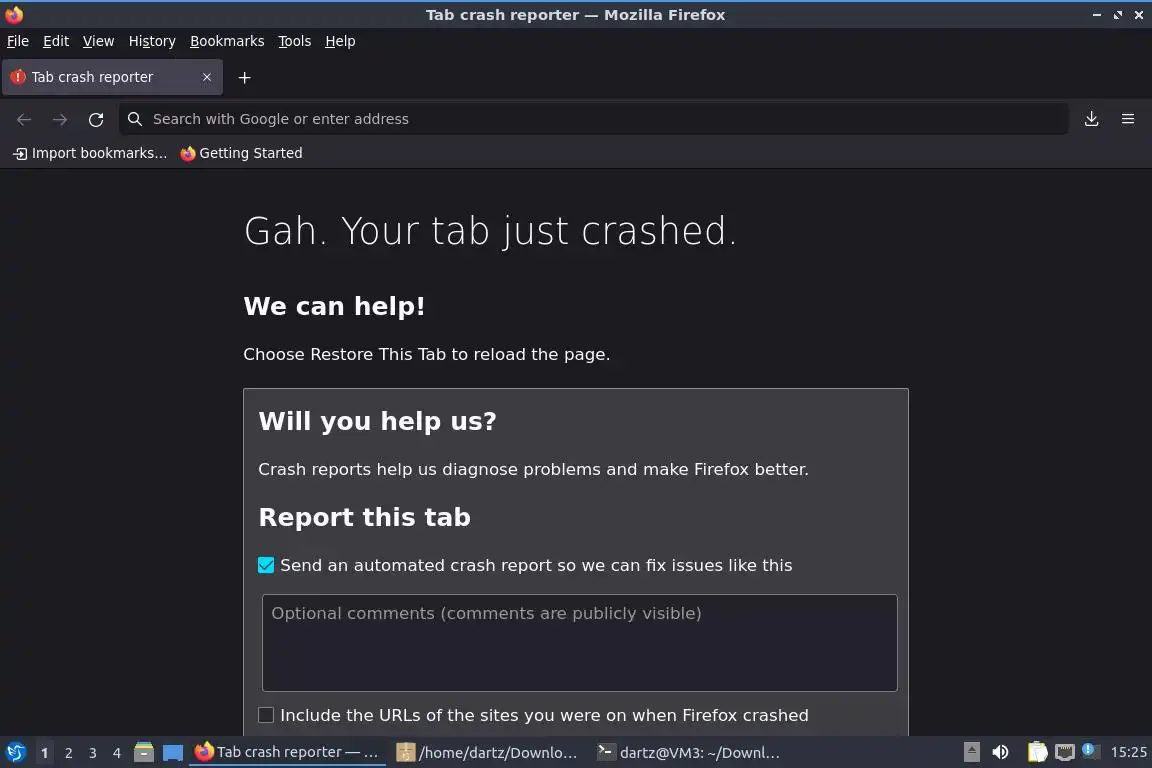Image resolution: width=1152 pixels, height=768 pixels.
Task: Open the system start menu icon in the taskbar
Action: tap(15, 752)
